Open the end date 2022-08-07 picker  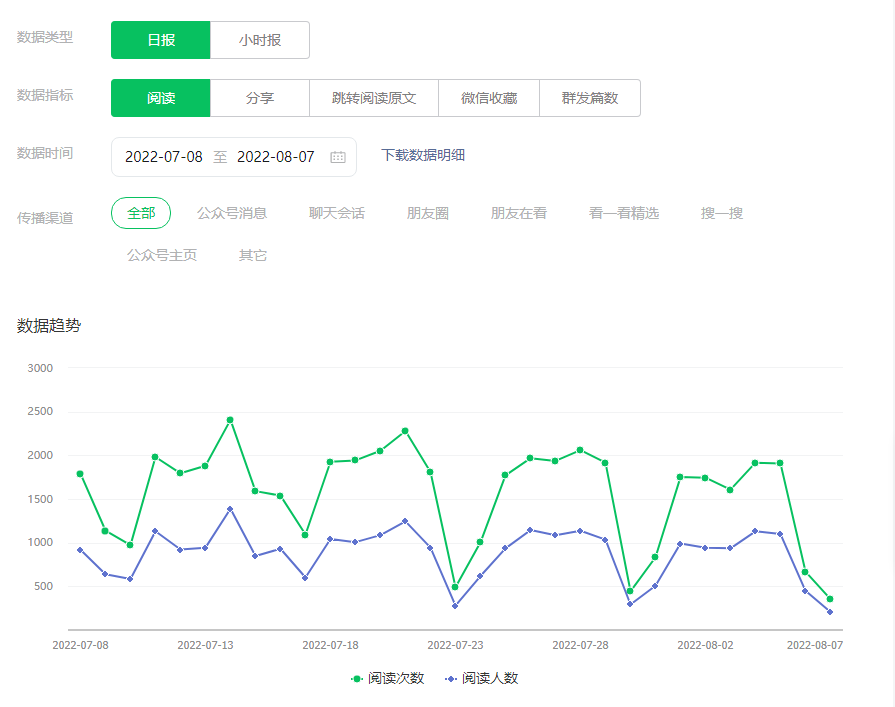[x=276, y=157]
